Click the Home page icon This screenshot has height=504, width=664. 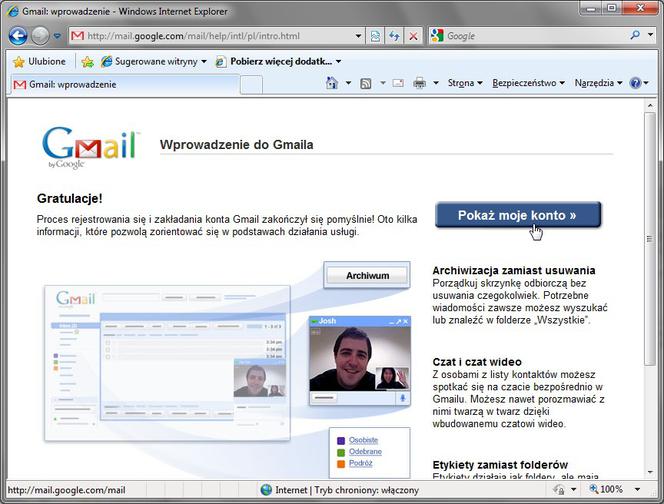pos(332,83)
